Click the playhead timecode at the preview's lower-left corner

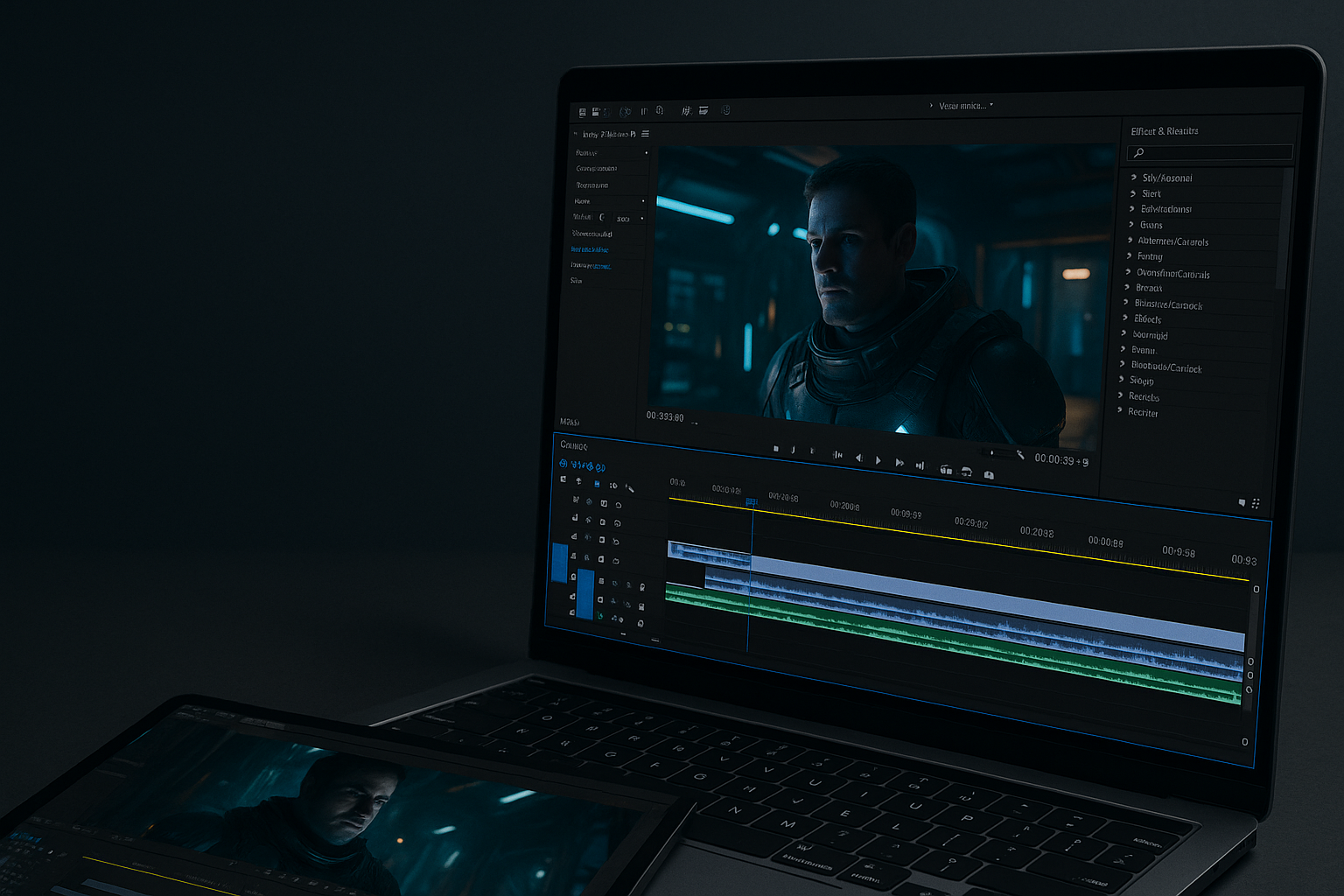tap(665, 416)
